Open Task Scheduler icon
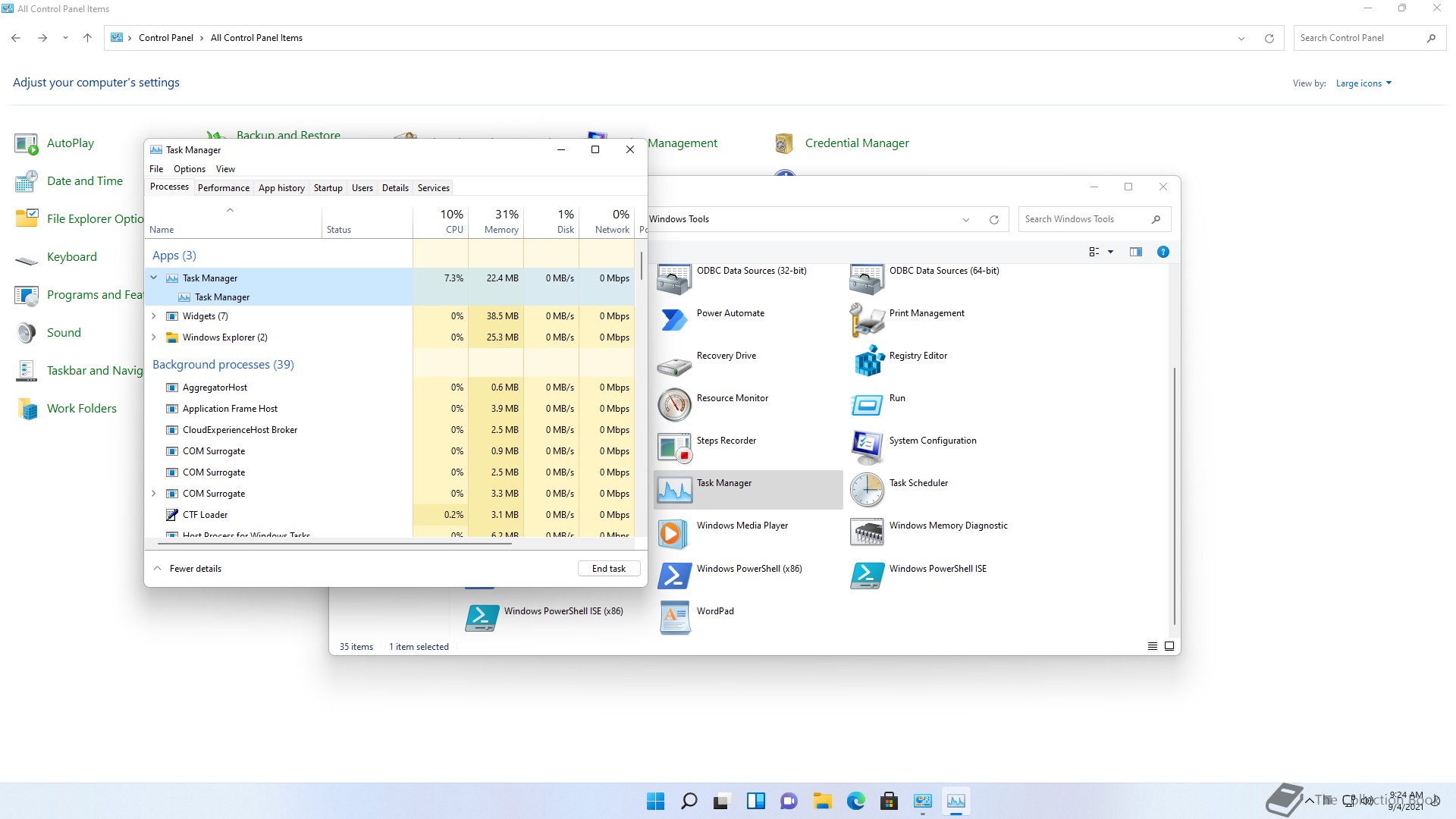1456x819 pixels. (867, 490)
